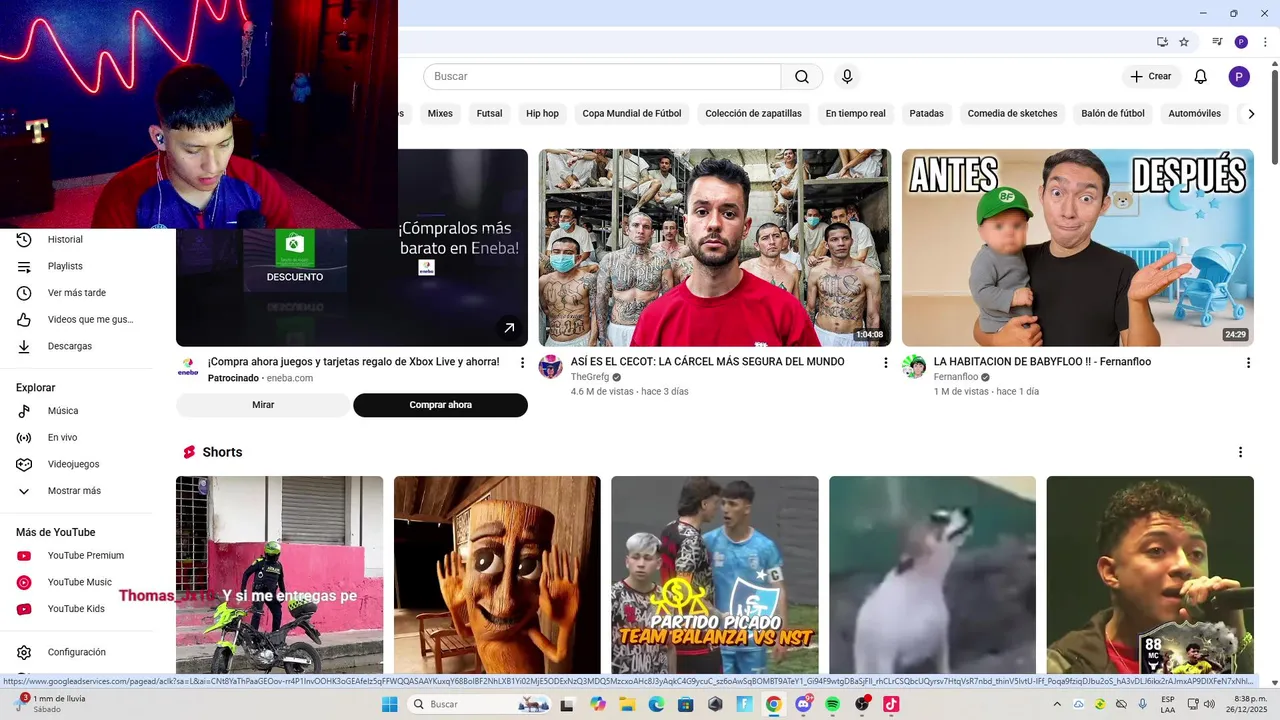This screenshot has width=1280, height=720.
Task: Click the install app icon in address bar
Action: click(x=1162, y=42)
